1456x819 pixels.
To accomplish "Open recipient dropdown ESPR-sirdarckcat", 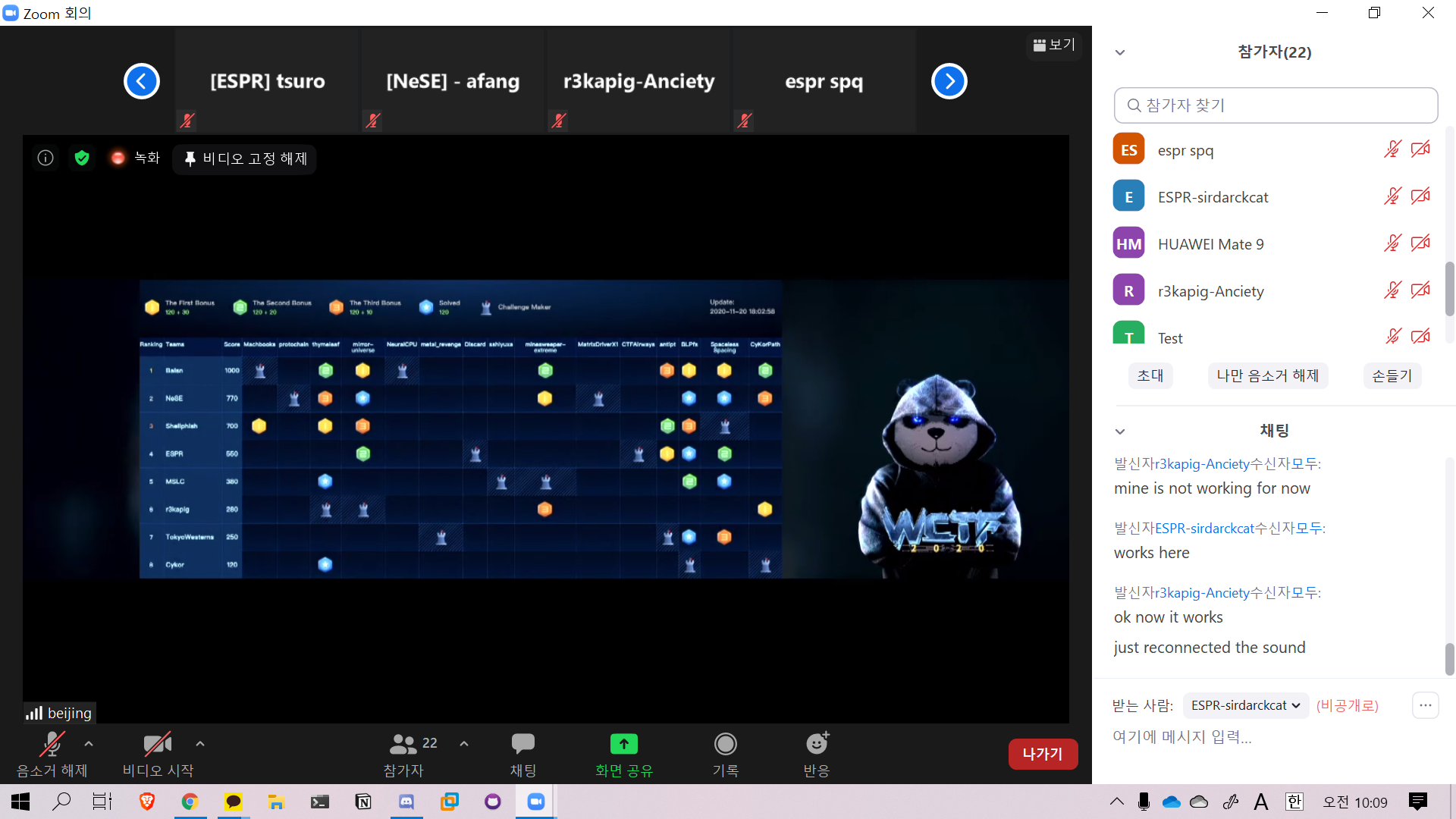I will click(x=1245, y=705).
